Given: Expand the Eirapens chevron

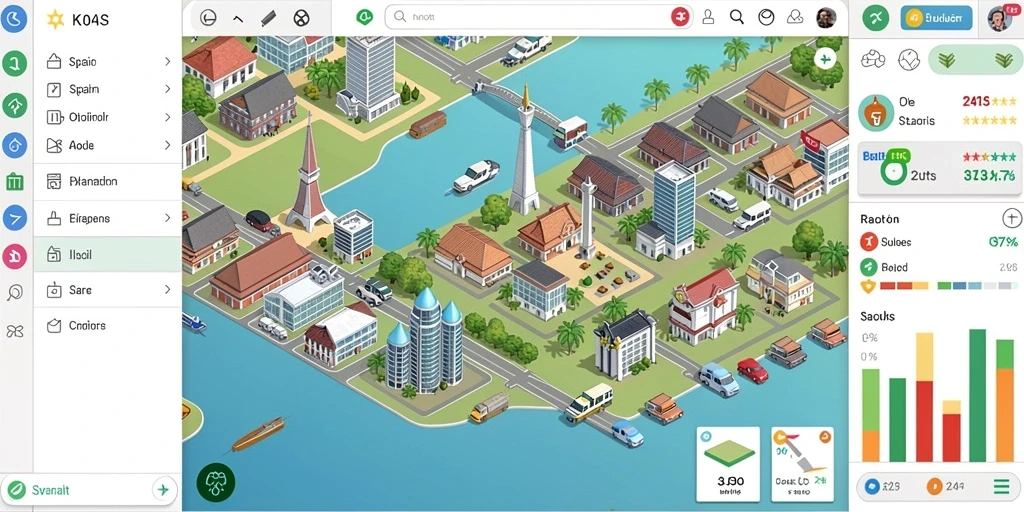Looking at the screenshot, I should [x=167, y=218].
